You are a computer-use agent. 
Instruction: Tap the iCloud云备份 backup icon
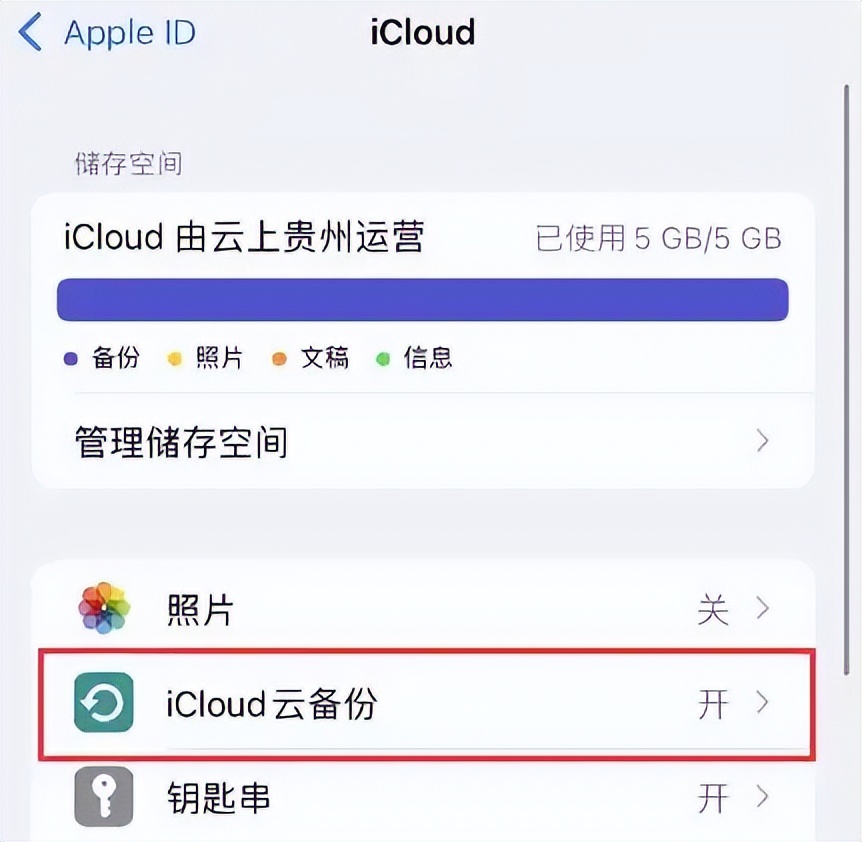tap(101, 703)
